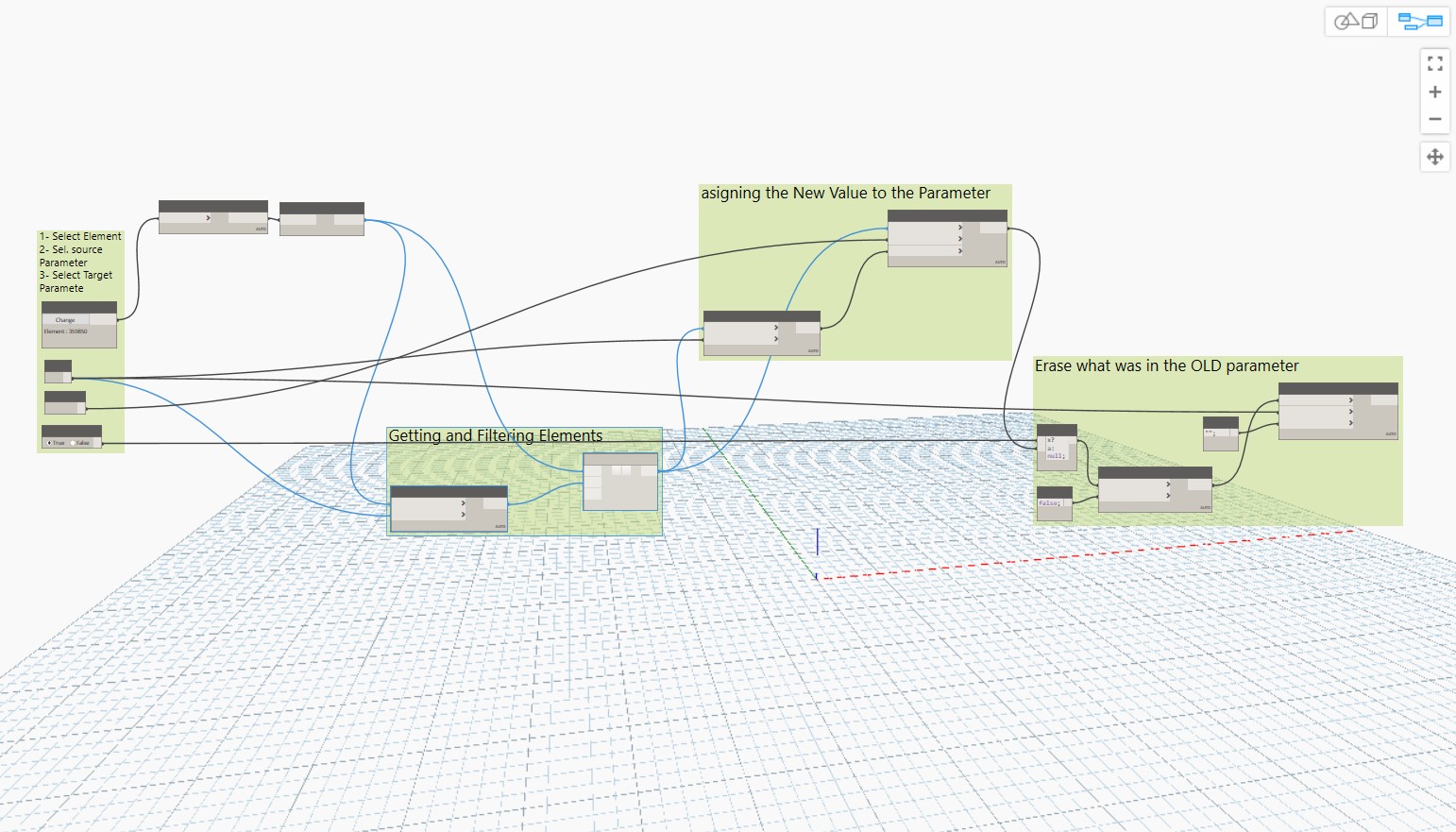The width and height of the screenshot is (1456, 832).
Task: Click the Change button on Select Element node
Action: pos(65,320)
